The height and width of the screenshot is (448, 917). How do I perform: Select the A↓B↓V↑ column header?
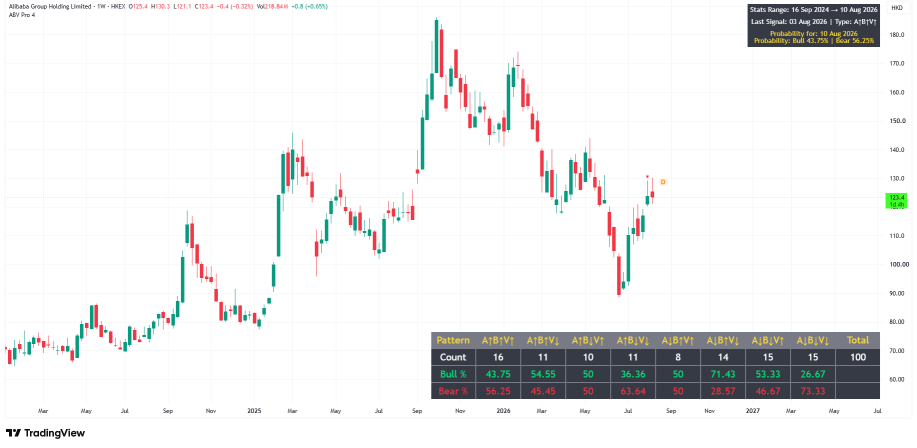point(767,340)
